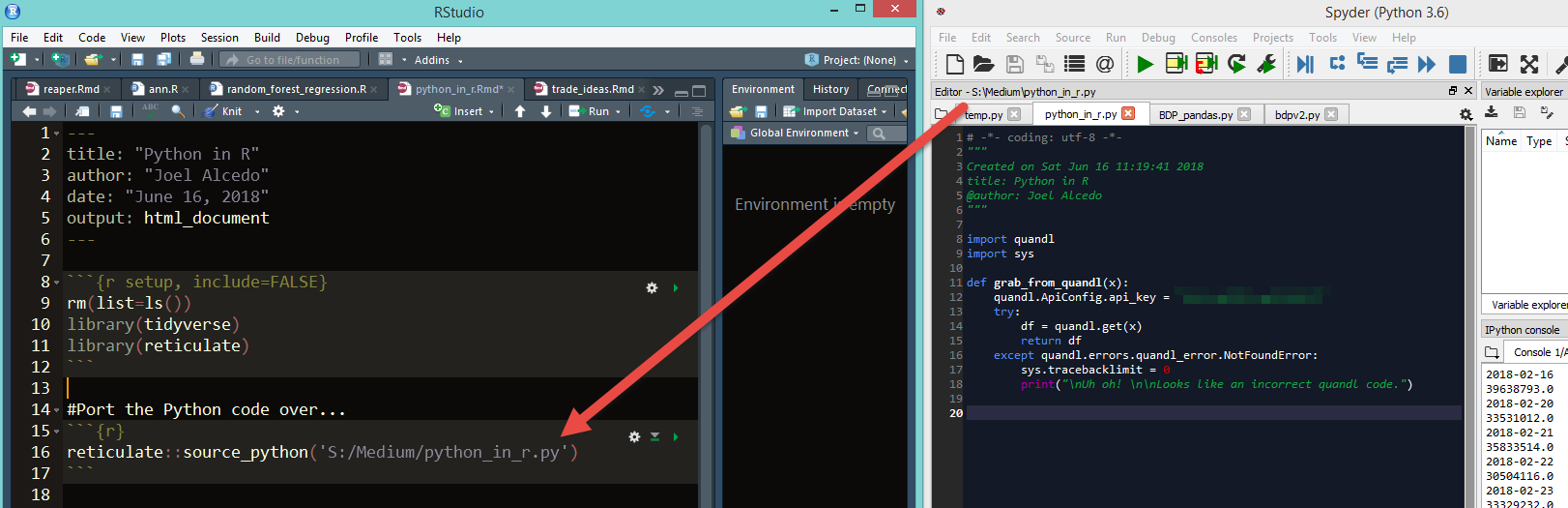Open the Projects menu in Spyder

tap(1272, 38)
